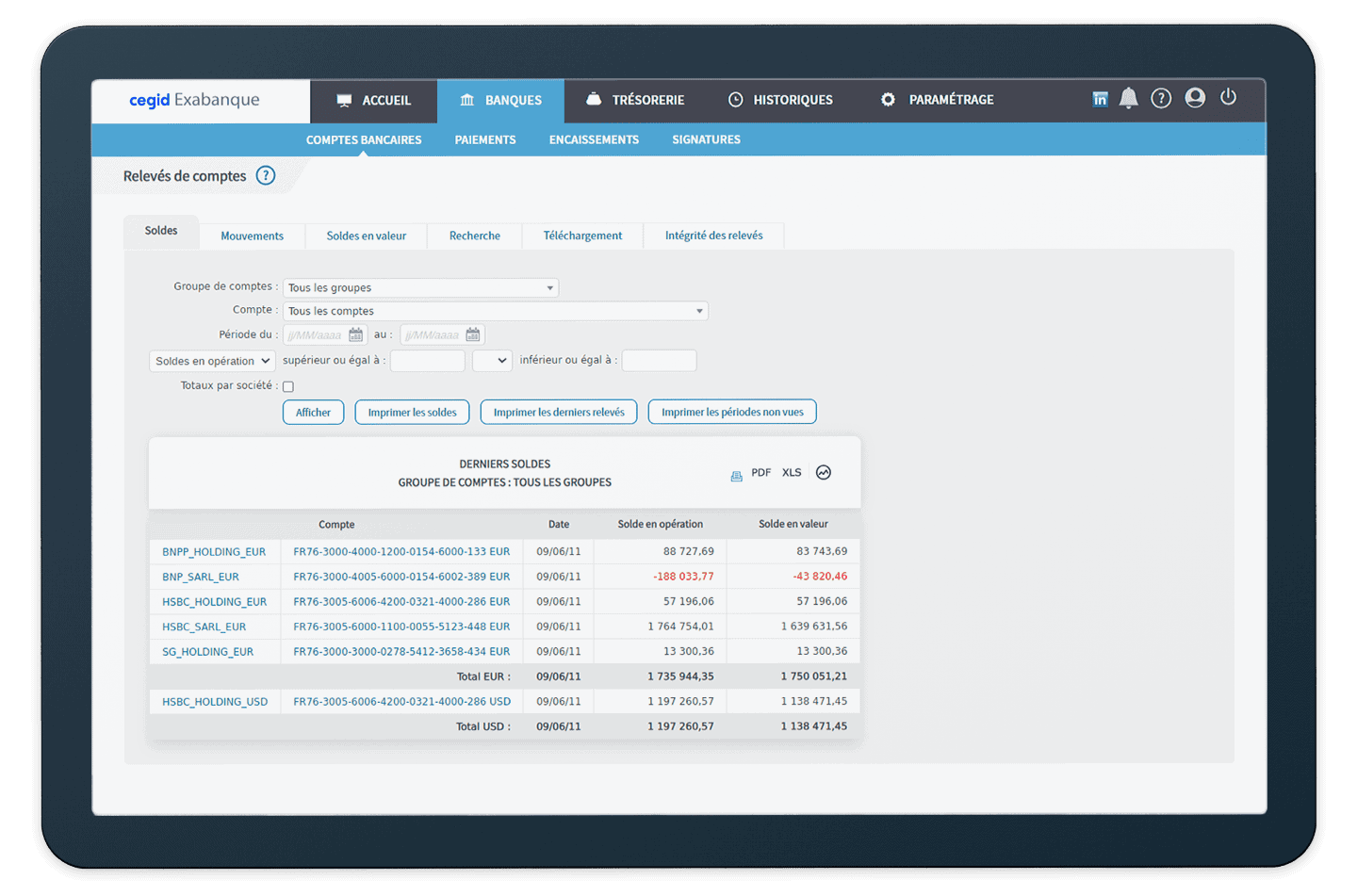Show the chart graph icon for balances
Screen dimensions: 1357x896
tap(824, 473)
